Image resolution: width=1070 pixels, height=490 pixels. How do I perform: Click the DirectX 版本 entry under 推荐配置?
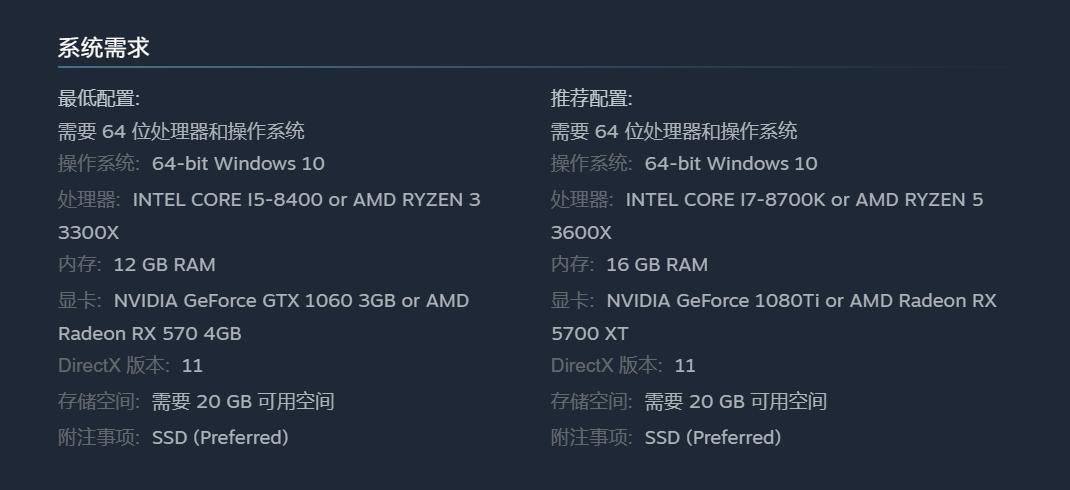[623, 366]
